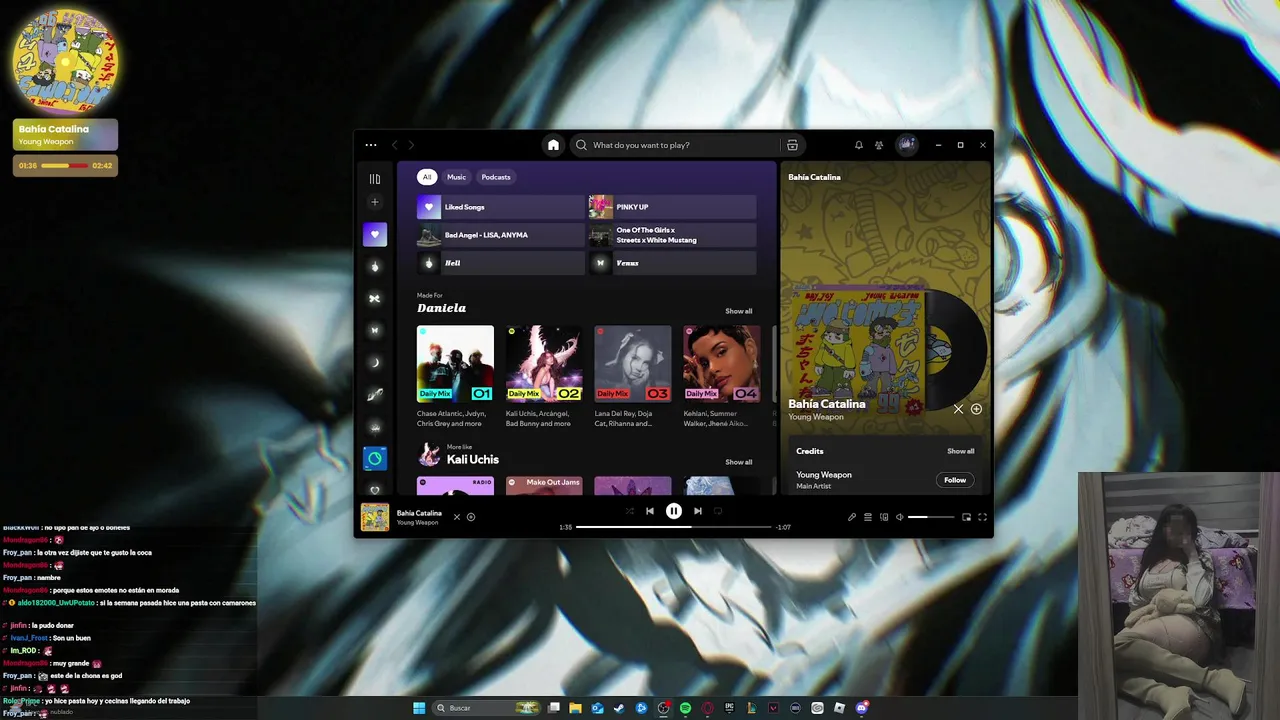The image size is (1280, 720).
Task: Open the Liked Songs shortcut tile
Action: point(500,207)
